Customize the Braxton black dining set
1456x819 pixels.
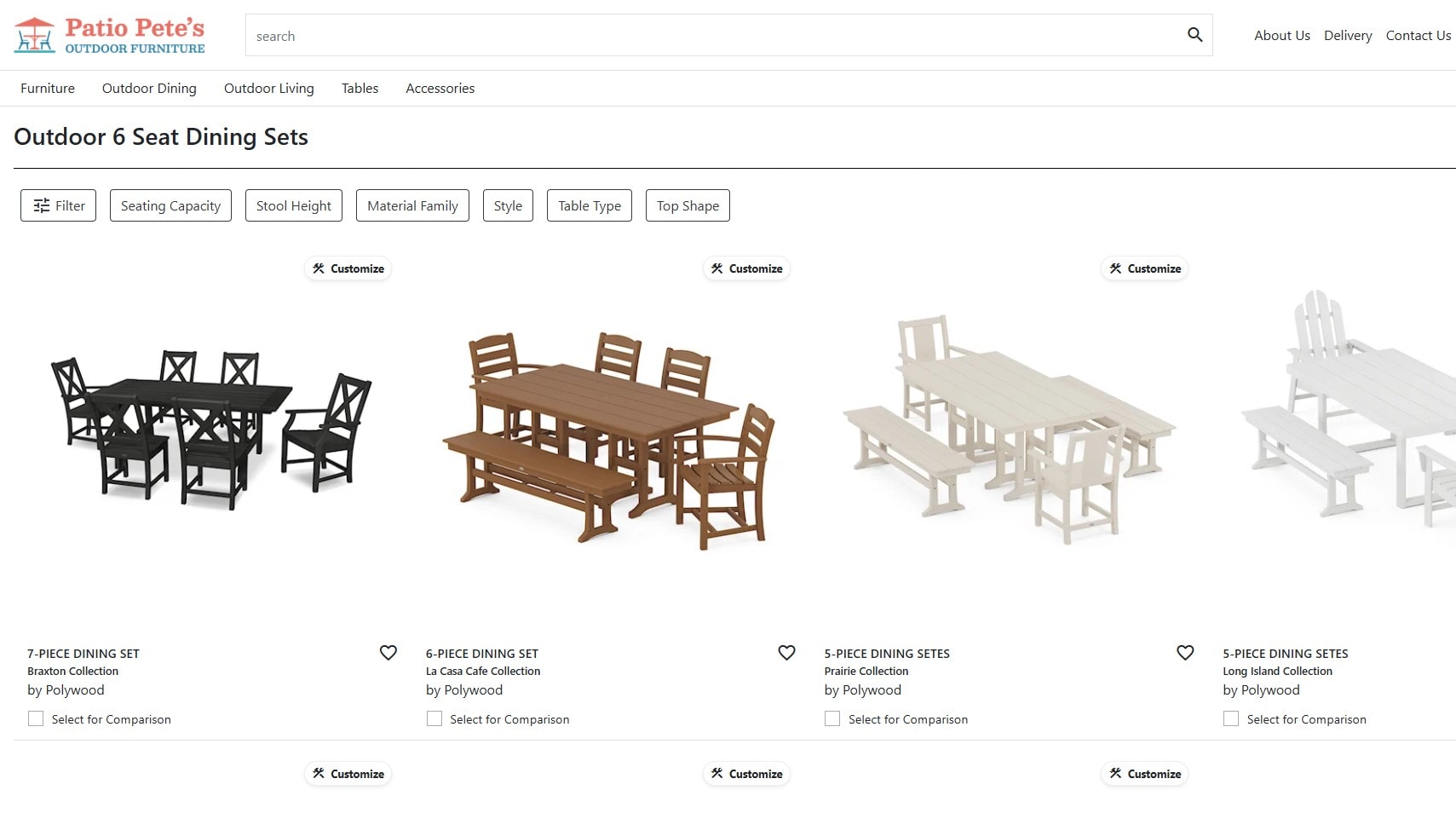click(348, 268)
